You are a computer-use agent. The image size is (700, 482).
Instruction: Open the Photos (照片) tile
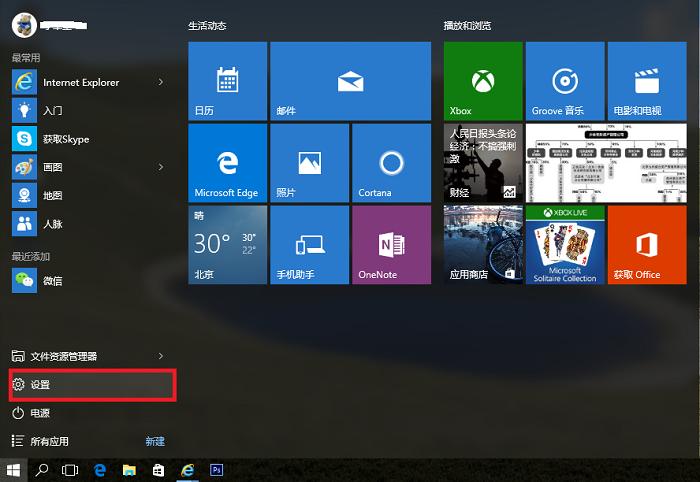point(309,163)
